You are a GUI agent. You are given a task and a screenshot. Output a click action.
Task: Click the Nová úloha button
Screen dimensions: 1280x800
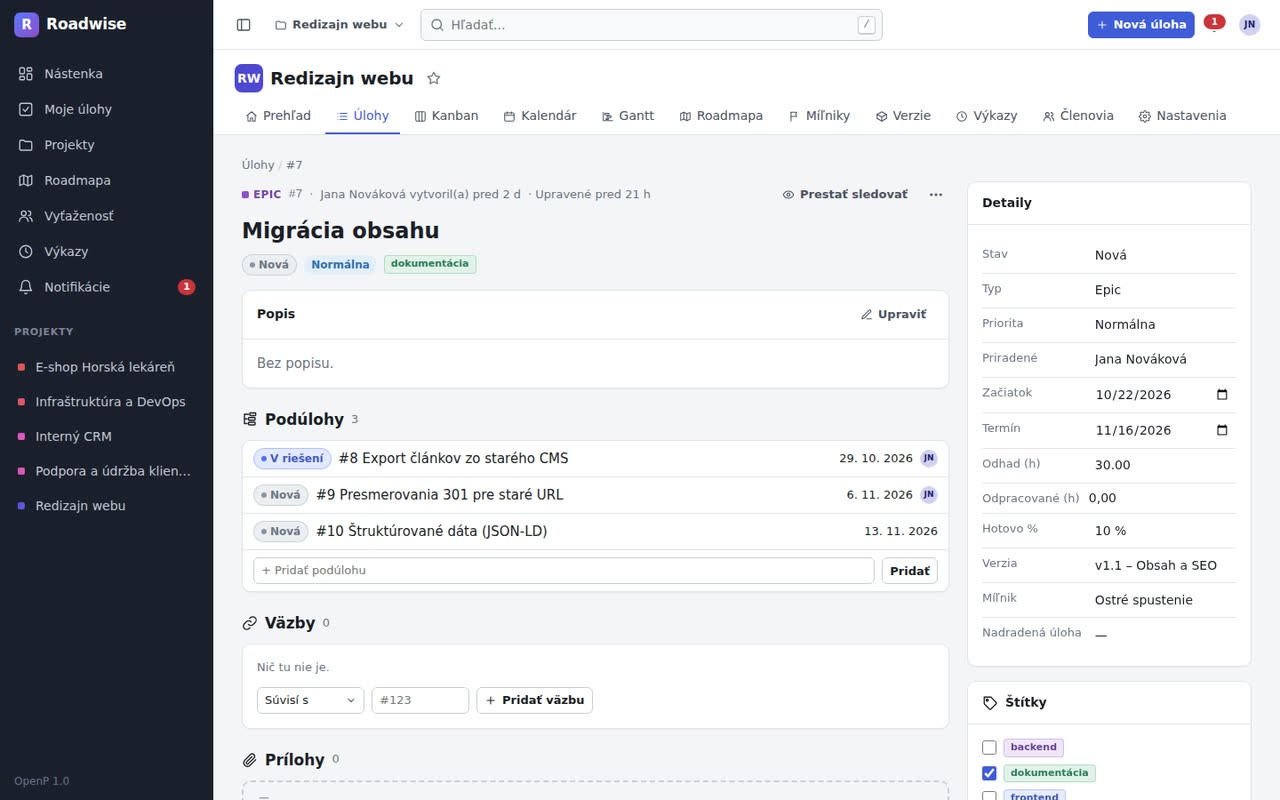coord(1141,25)
